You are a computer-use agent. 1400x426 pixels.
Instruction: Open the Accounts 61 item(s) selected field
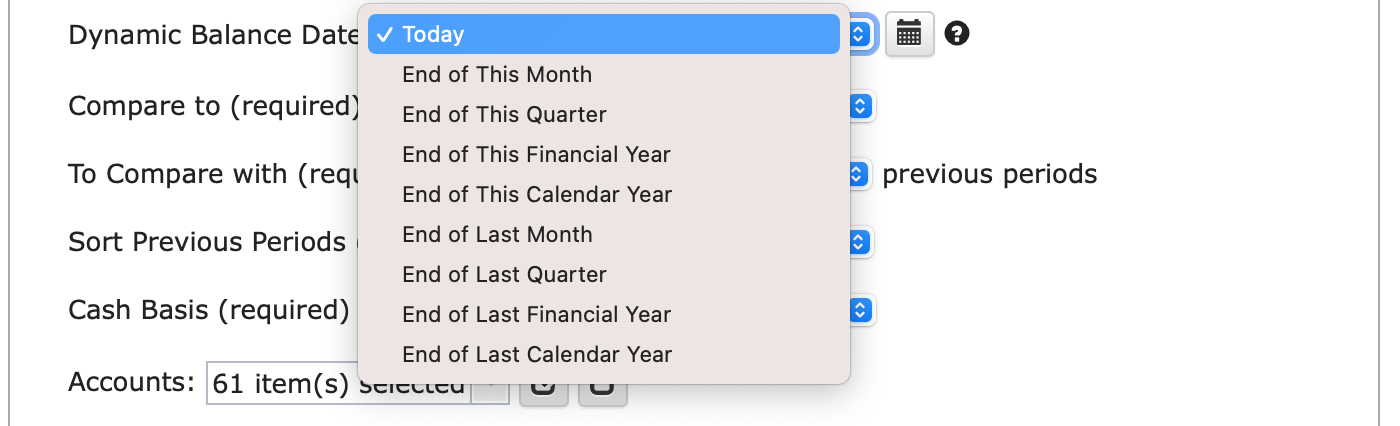(x=357, y=384)
